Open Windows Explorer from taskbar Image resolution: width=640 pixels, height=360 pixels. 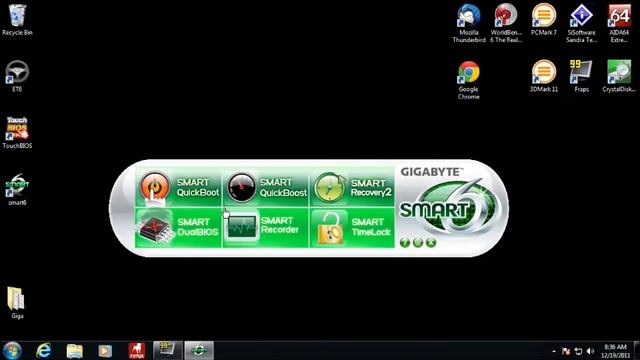75,351
